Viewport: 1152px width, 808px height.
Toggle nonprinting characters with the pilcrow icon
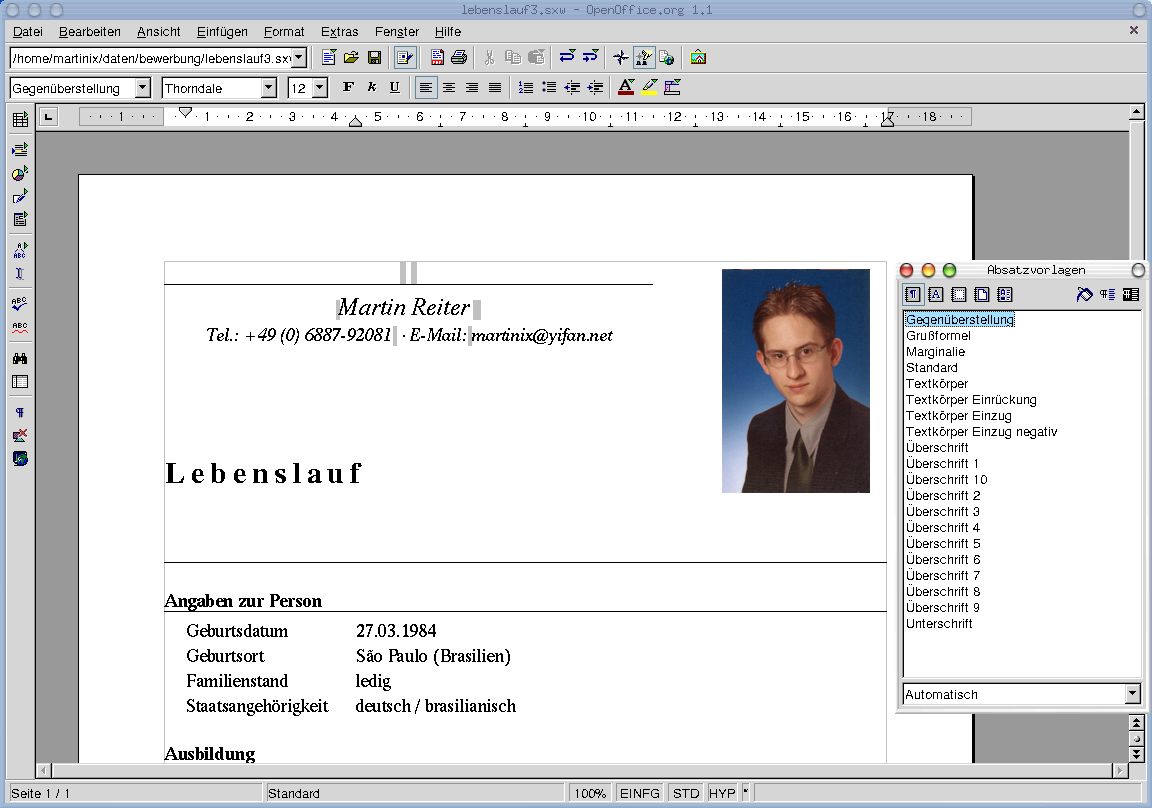tap(19, 412)
